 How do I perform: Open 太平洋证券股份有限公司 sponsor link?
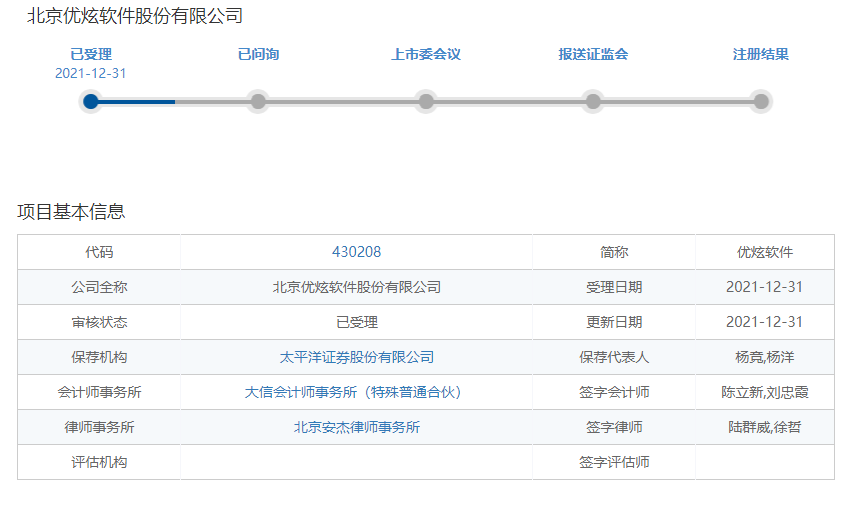point(356,357)
